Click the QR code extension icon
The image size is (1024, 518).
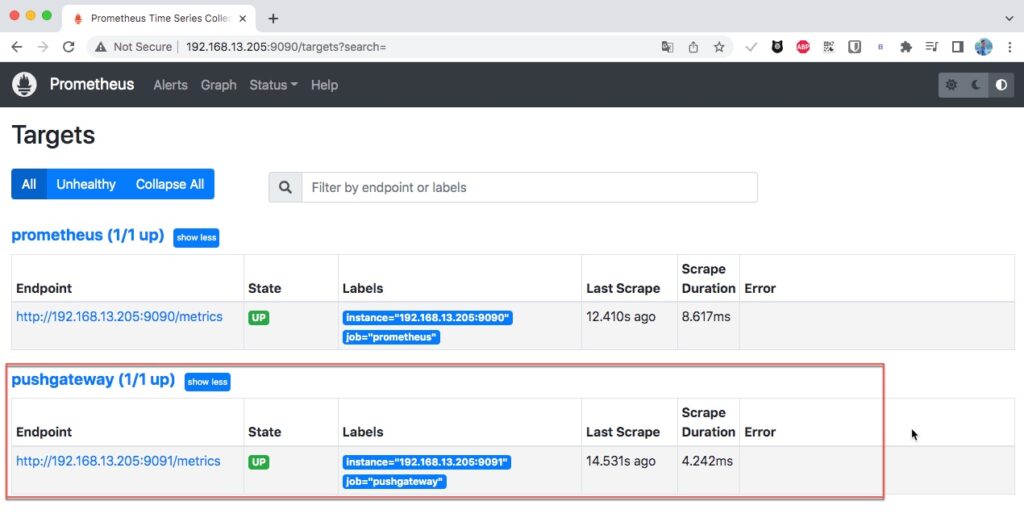tap(829, 47)
